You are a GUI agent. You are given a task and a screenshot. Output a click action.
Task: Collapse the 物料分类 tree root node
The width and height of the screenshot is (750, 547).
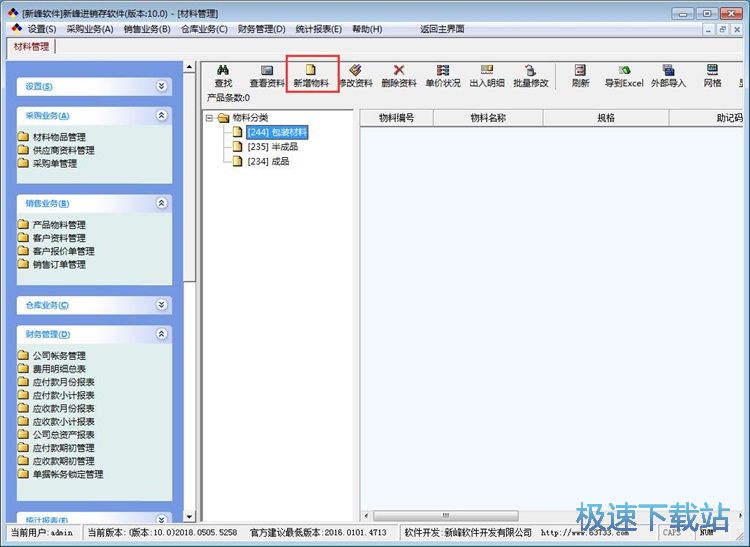click(209, 118)
